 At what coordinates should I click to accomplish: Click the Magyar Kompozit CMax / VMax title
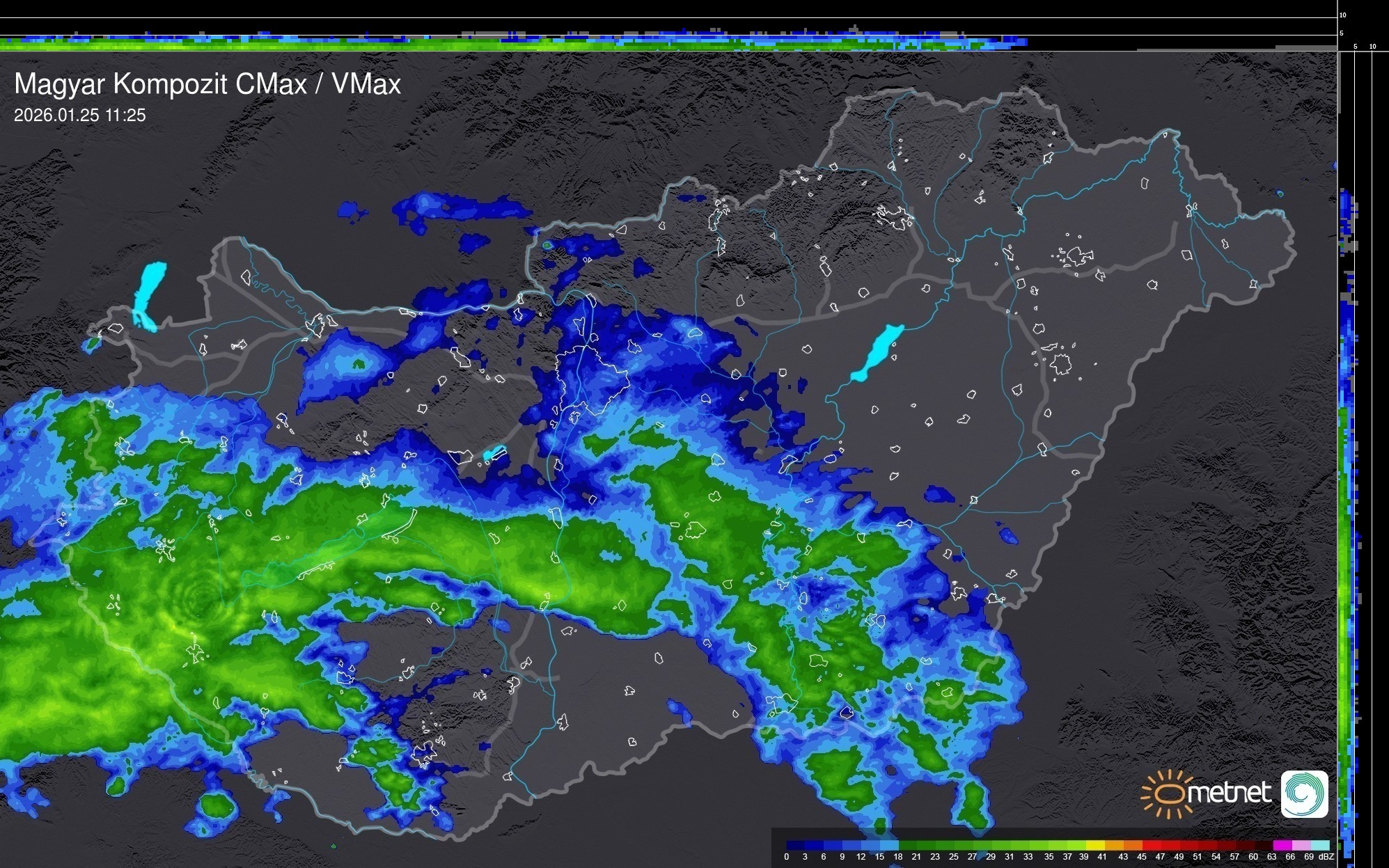click(207, 84)
